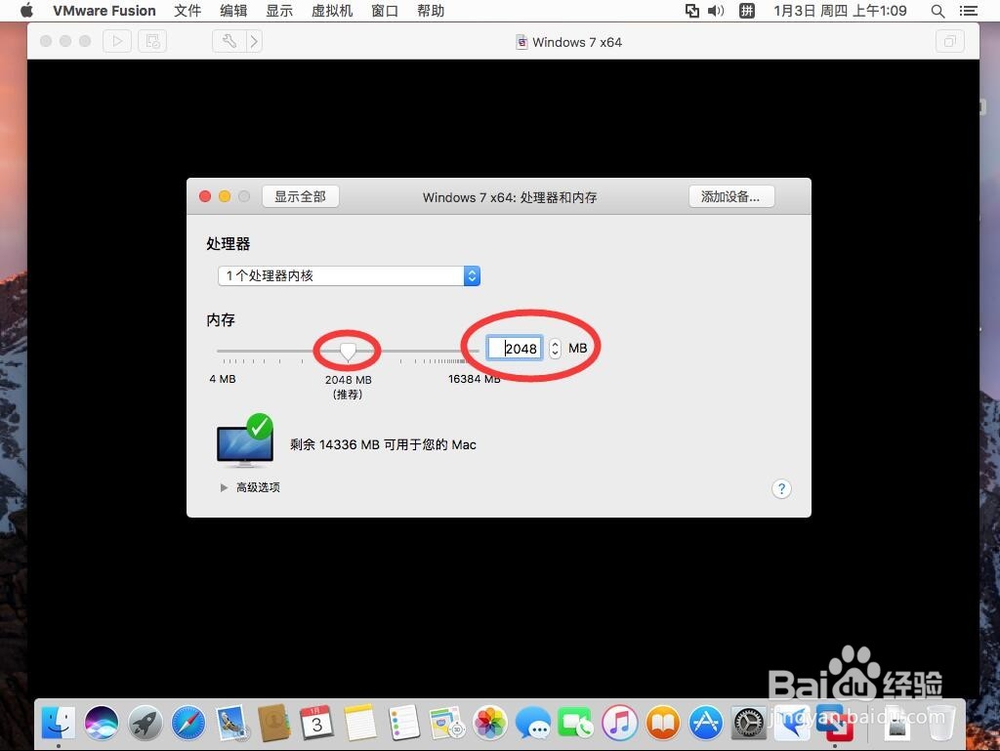Open the 虚拟机 menu
Viewport: 1000px width, 751px height.
(x=332, y=11)
